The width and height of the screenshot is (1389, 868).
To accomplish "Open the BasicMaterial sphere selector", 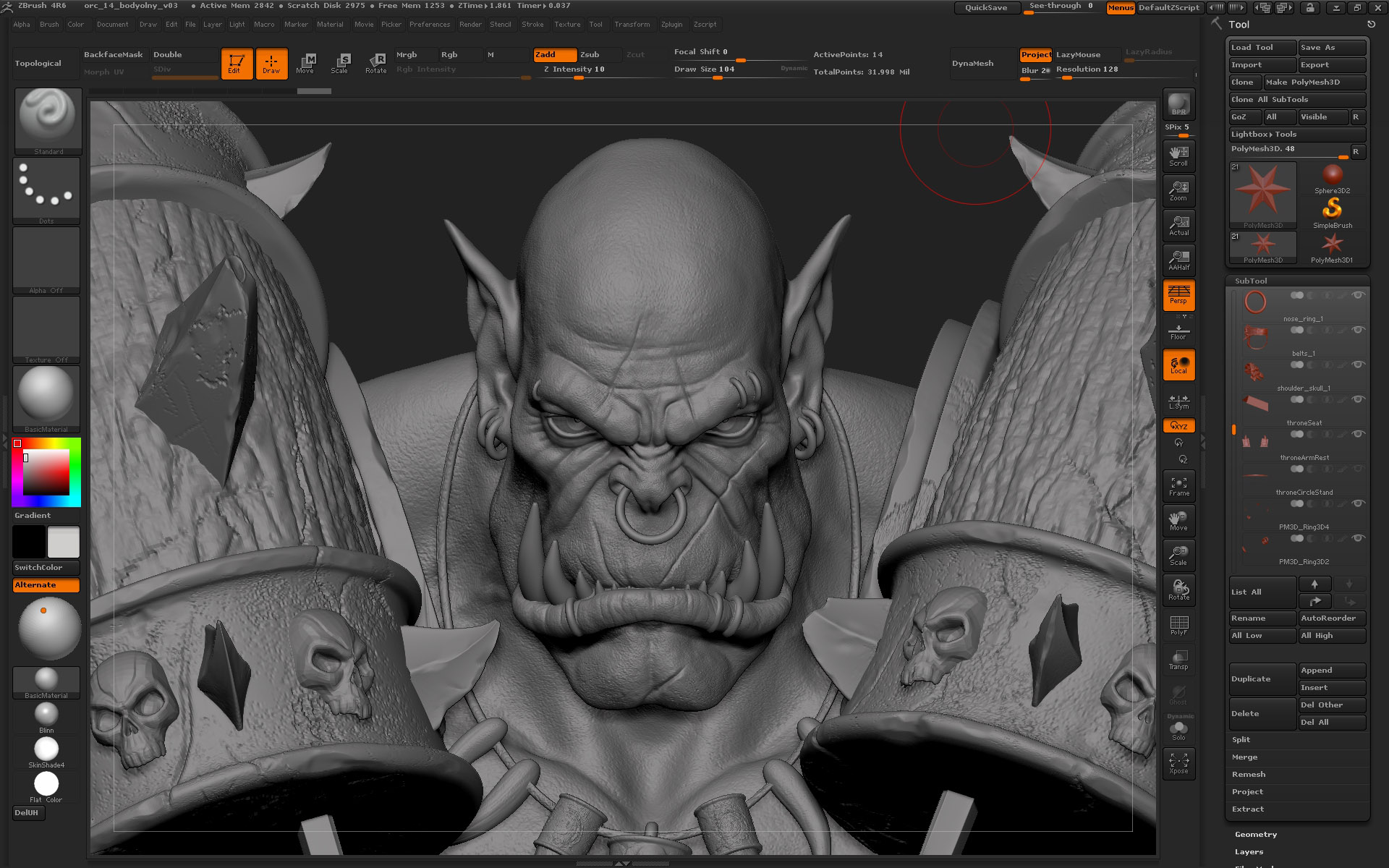I will pos(46,399).
